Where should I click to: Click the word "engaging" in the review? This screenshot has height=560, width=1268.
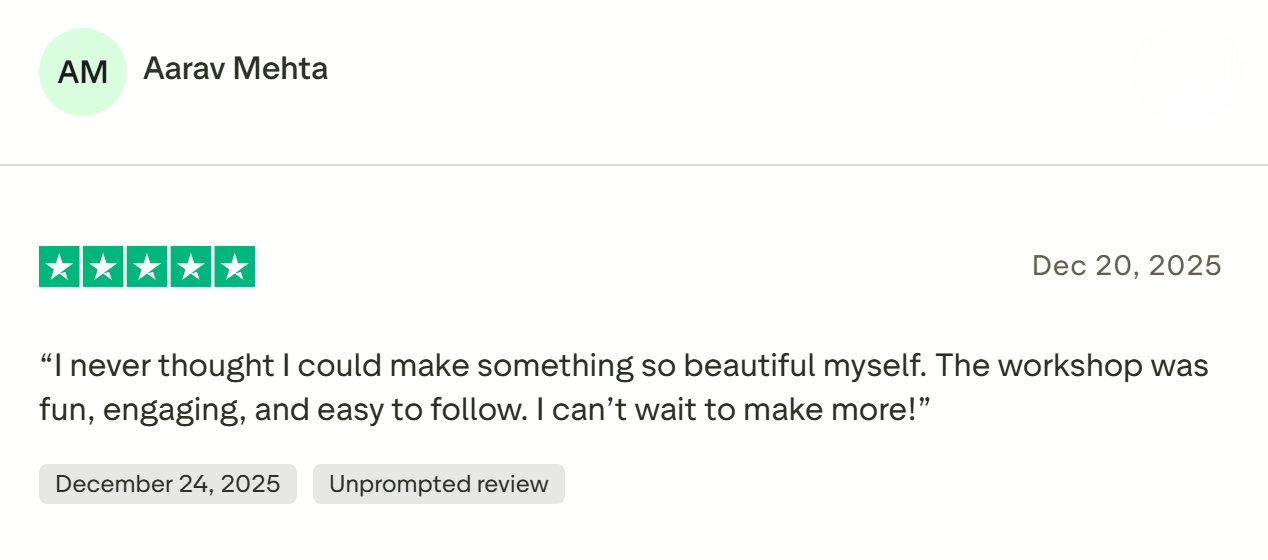point(176,410)
